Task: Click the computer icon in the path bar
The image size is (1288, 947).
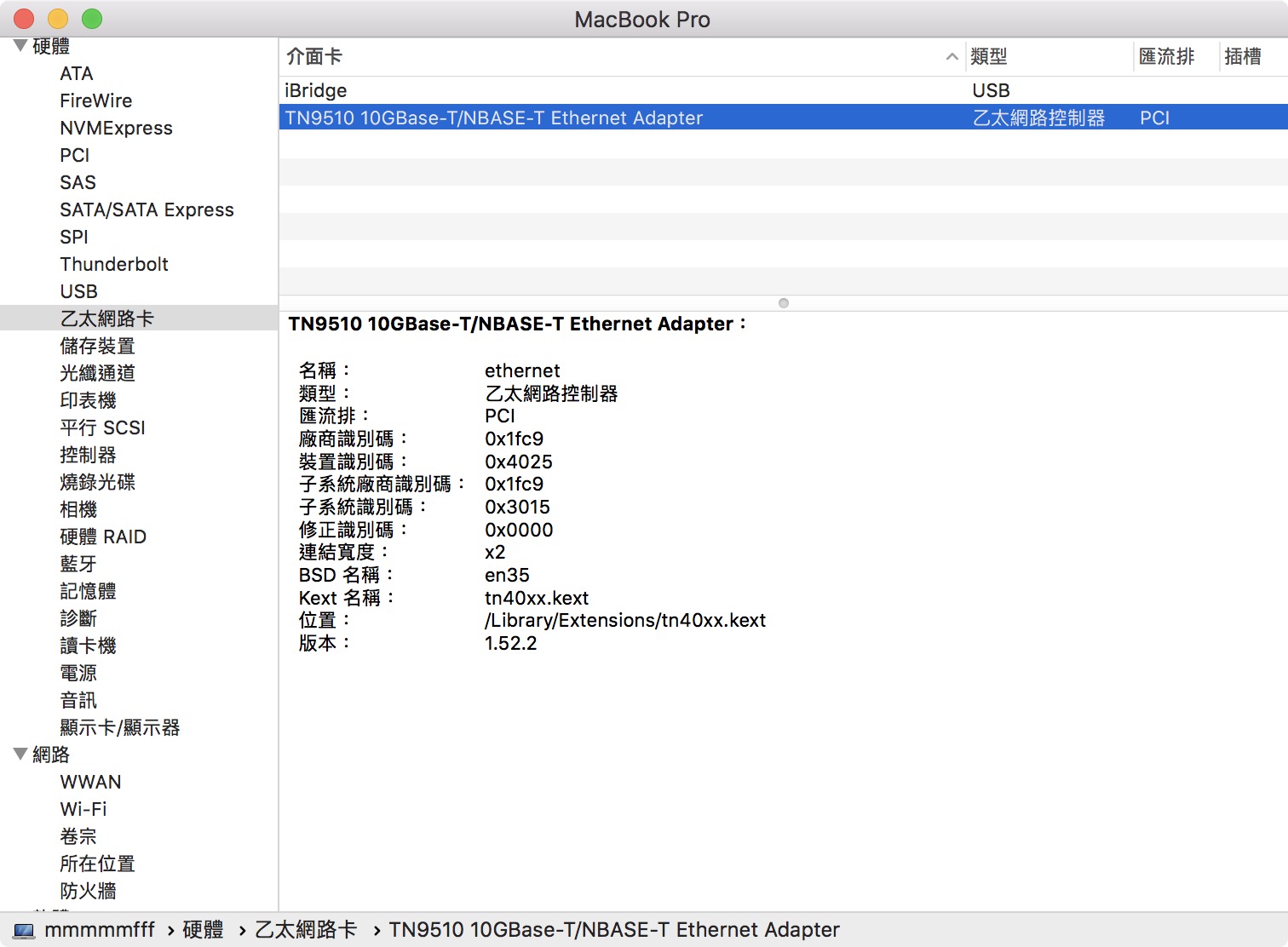Action: click(24, 931)
